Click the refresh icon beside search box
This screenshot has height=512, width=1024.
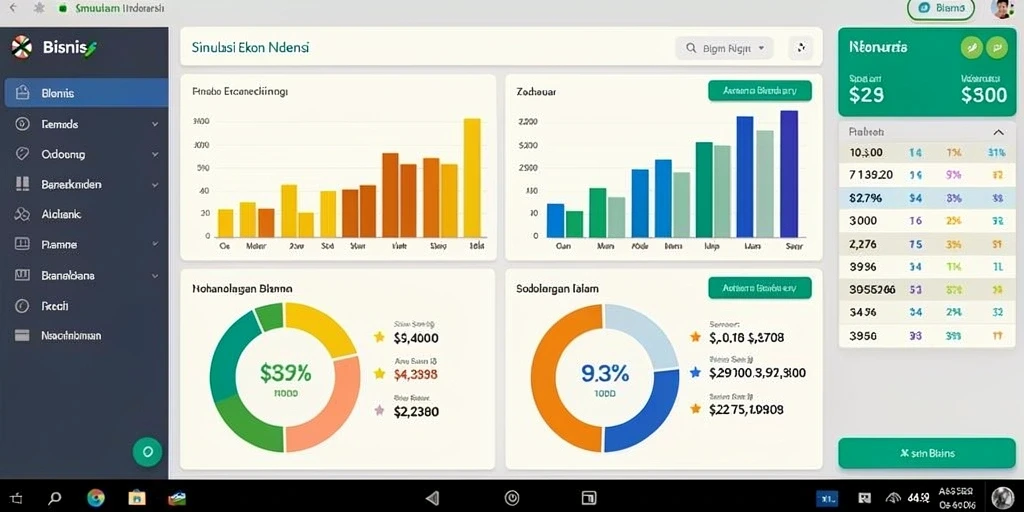[801, 48]
